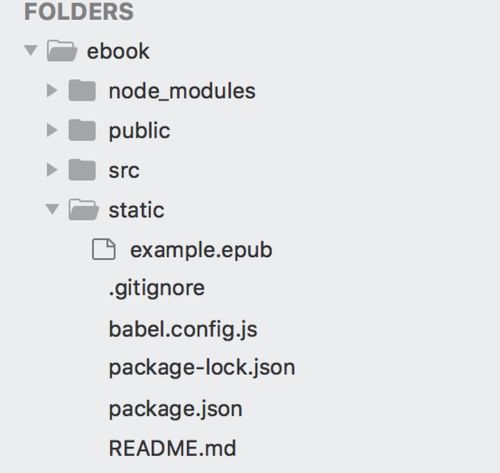Open babel.config.js in the editor

[x=183, y=329]
